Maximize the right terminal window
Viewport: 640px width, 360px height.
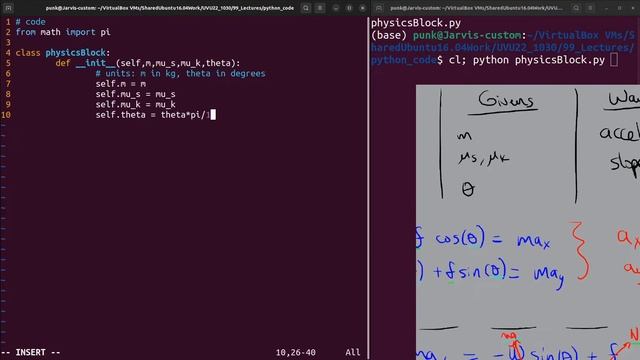pos(620,8)
